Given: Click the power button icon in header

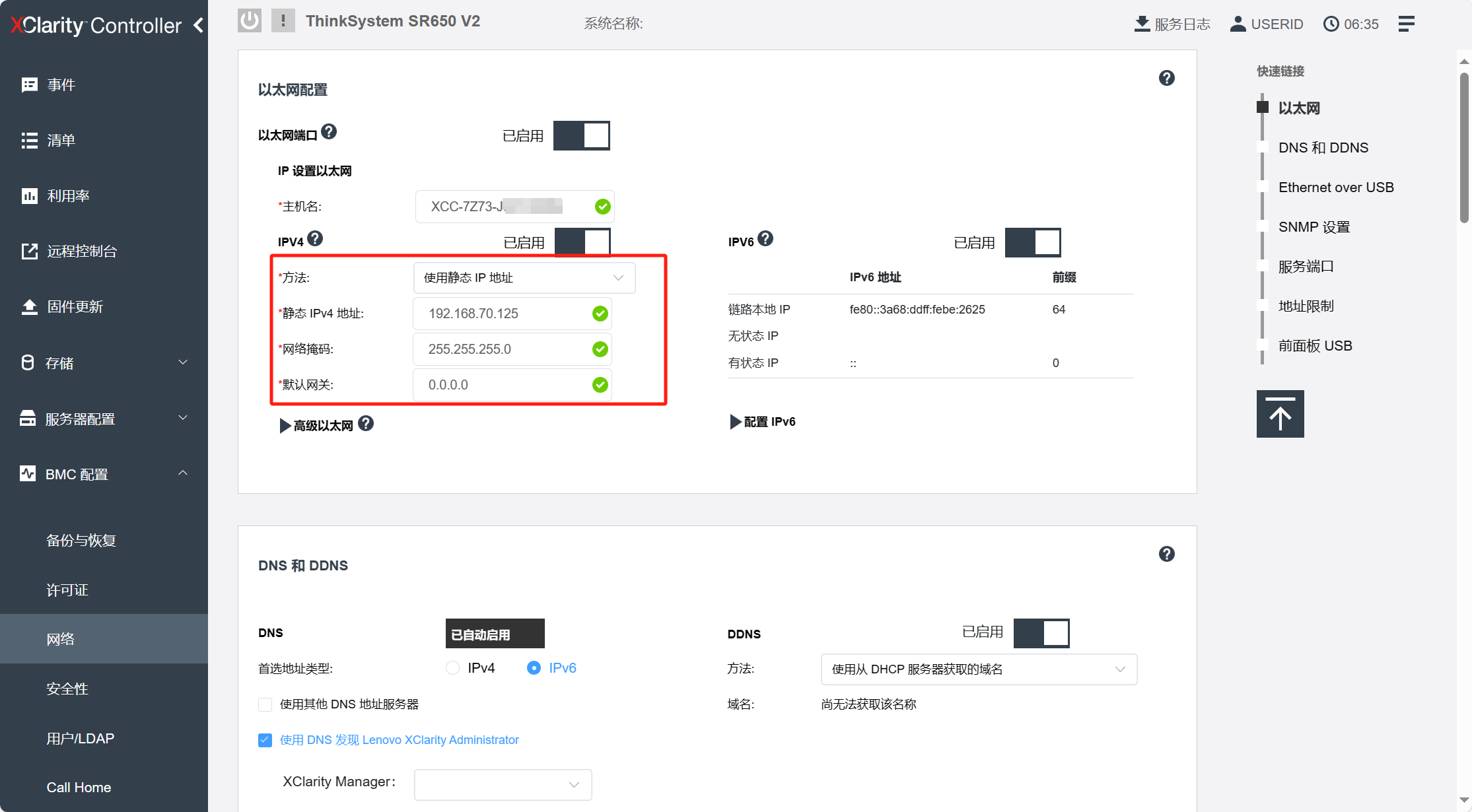Looking at the screenshot, I should tap(250, 20).
